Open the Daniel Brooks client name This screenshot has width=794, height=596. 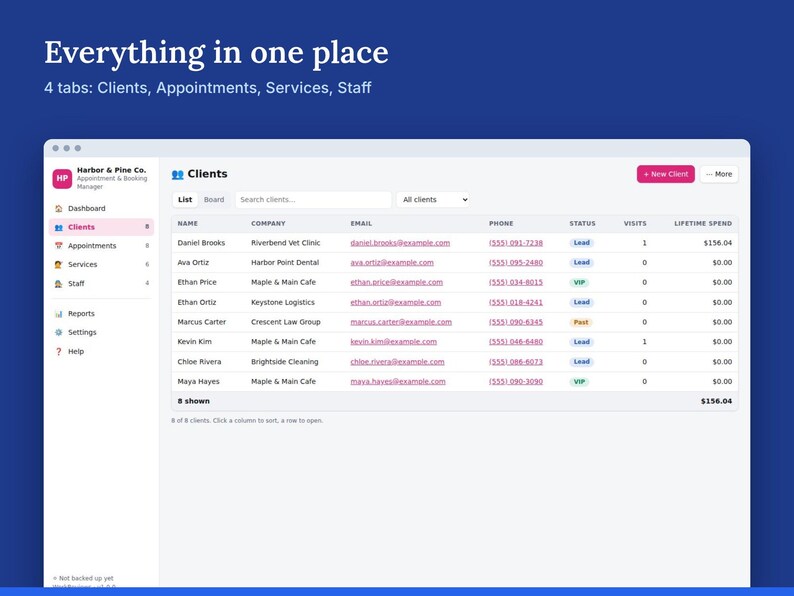201,243
